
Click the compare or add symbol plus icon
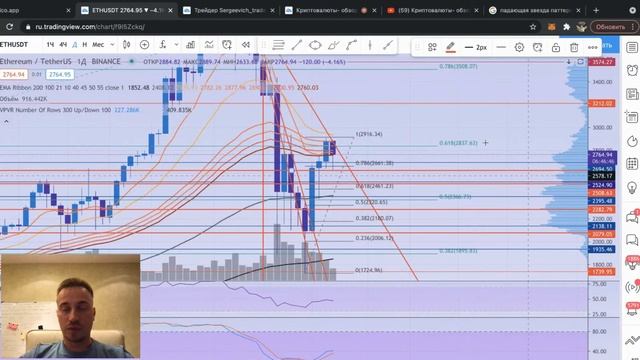tap(144, 44)
